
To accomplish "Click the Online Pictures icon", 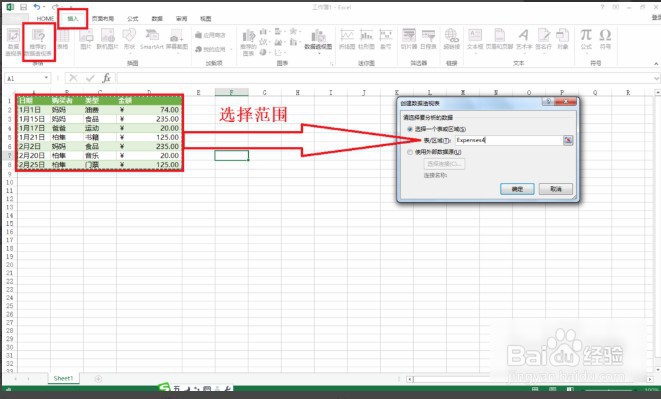I will 107,40.
